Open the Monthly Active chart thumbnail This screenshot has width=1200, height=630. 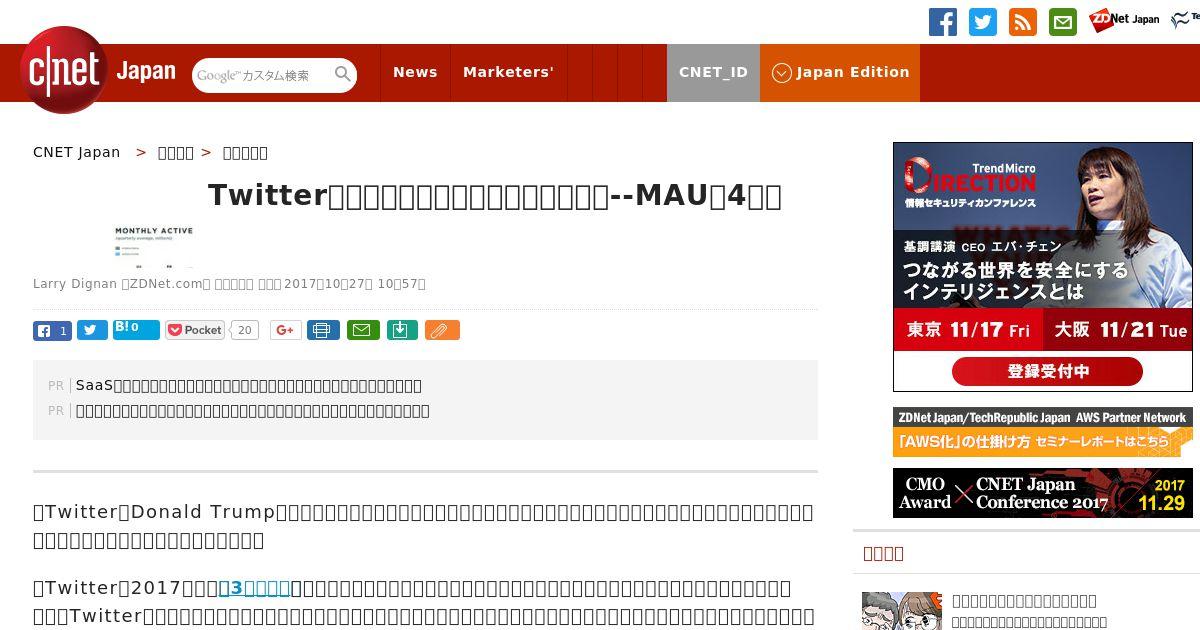(x=154, y=246)
